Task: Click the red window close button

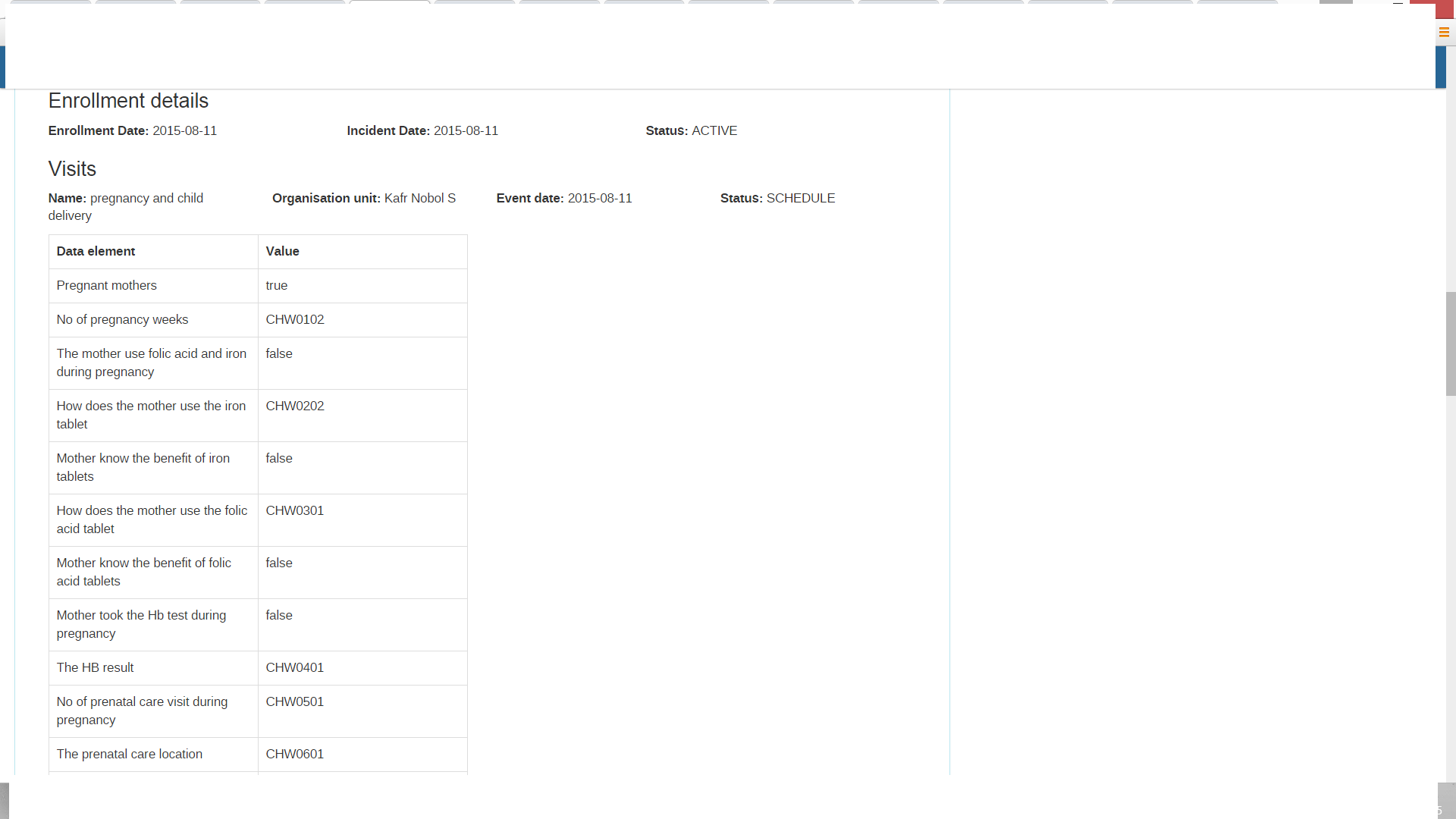Action: click(x=1432, y=9)
